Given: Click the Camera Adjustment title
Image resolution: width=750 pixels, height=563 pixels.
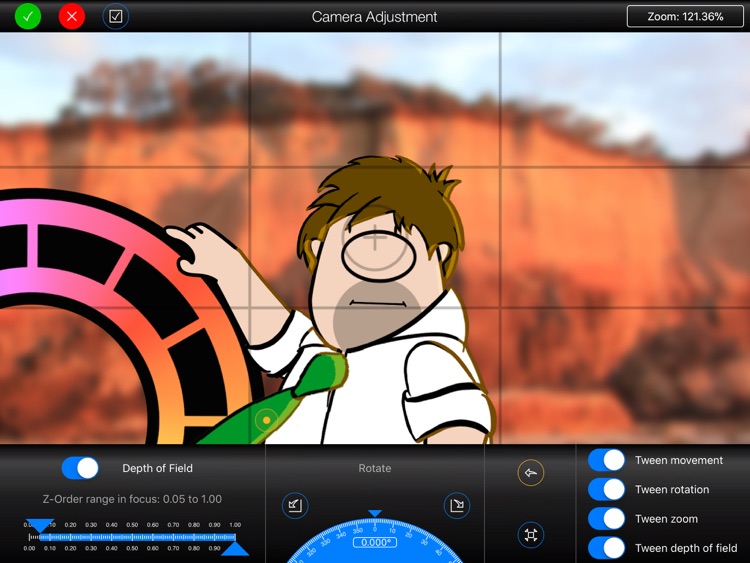Looking at the screenshot, I should coord(375,17).
